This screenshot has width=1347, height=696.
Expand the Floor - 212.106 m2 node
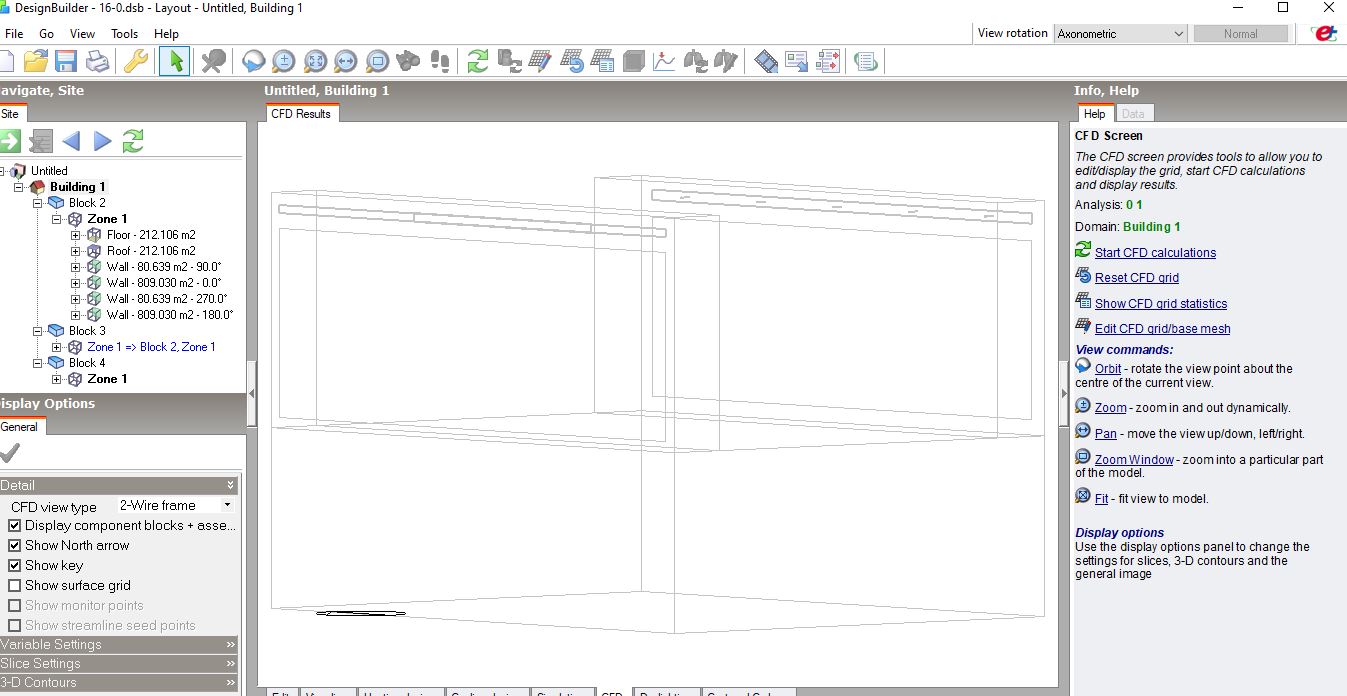click(75, 235)
